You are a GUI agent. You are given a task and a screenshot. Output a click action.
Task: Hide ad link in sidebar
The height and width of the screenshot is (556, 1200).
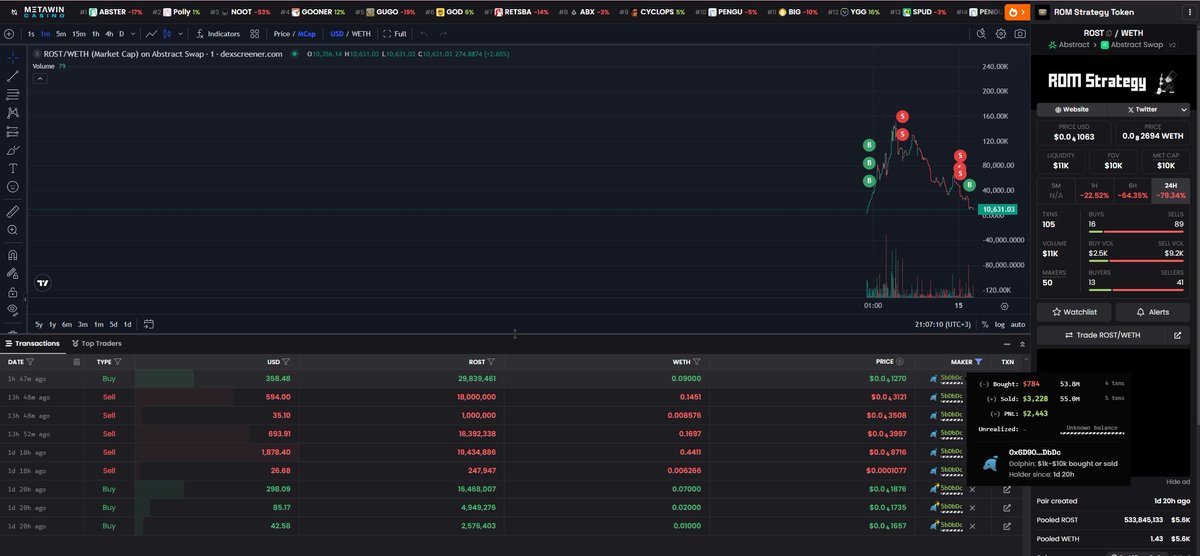click(x=1176, y=482)
